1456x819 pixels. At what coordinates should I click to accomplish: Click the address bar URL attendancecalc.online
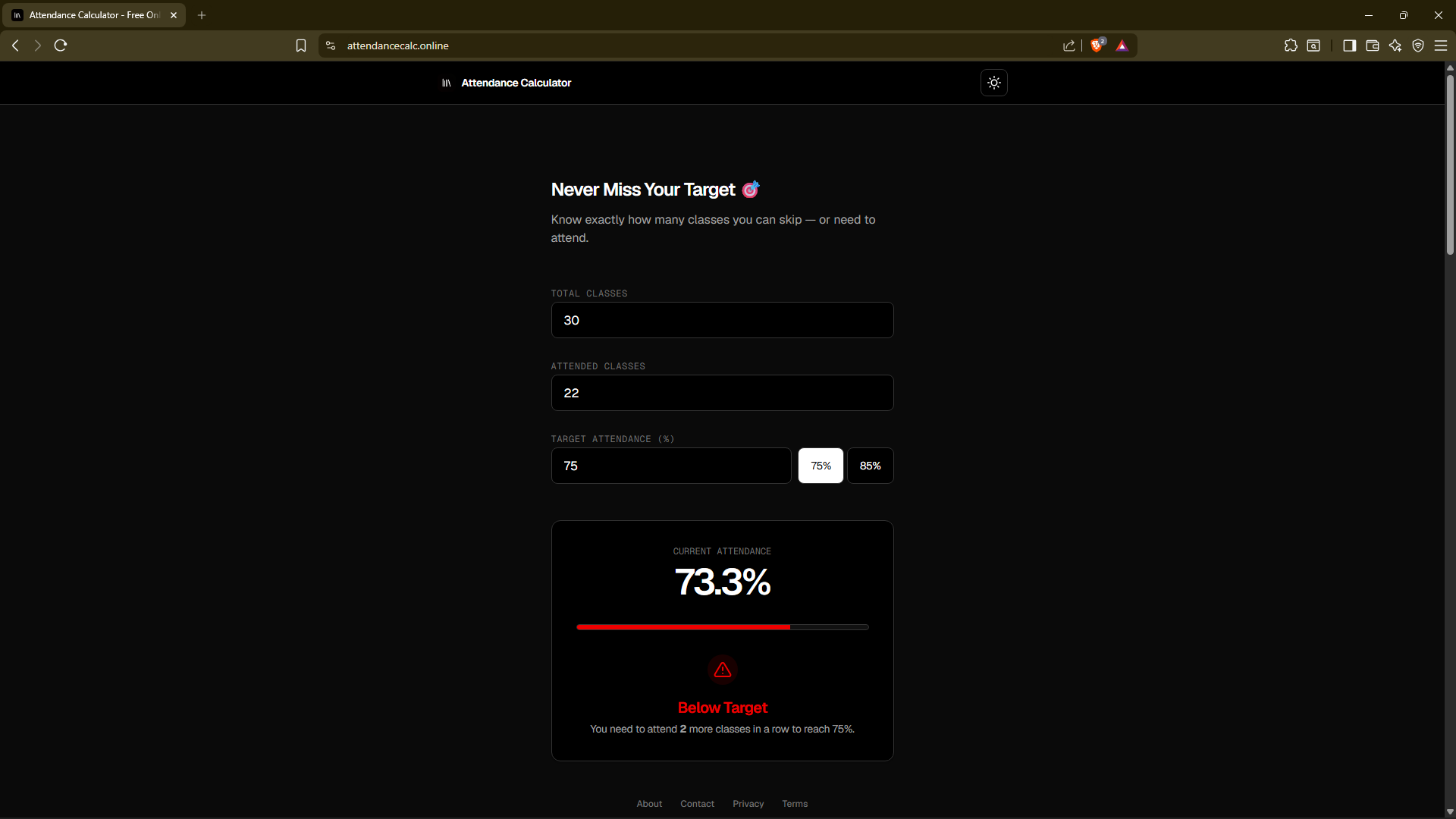coord(397,45)
